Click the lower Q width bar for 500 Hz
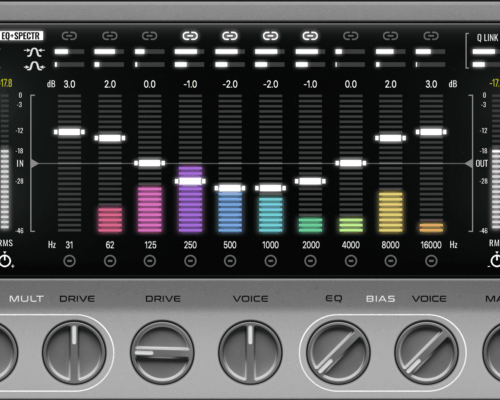 (230, 64)
